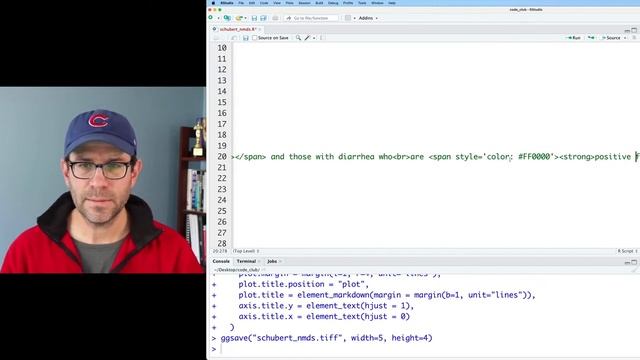The image size is (640, 360).
Task: Open the Debug menu
Action: (333, 3)
